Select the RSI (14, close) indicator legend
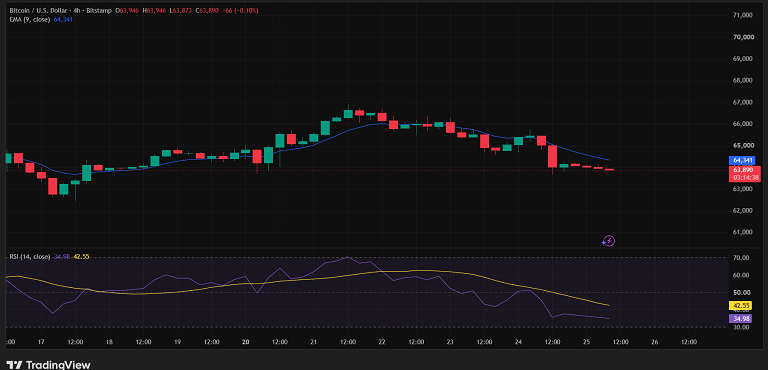This screenshot has height=370, width=768. click(x=30, y=256)
